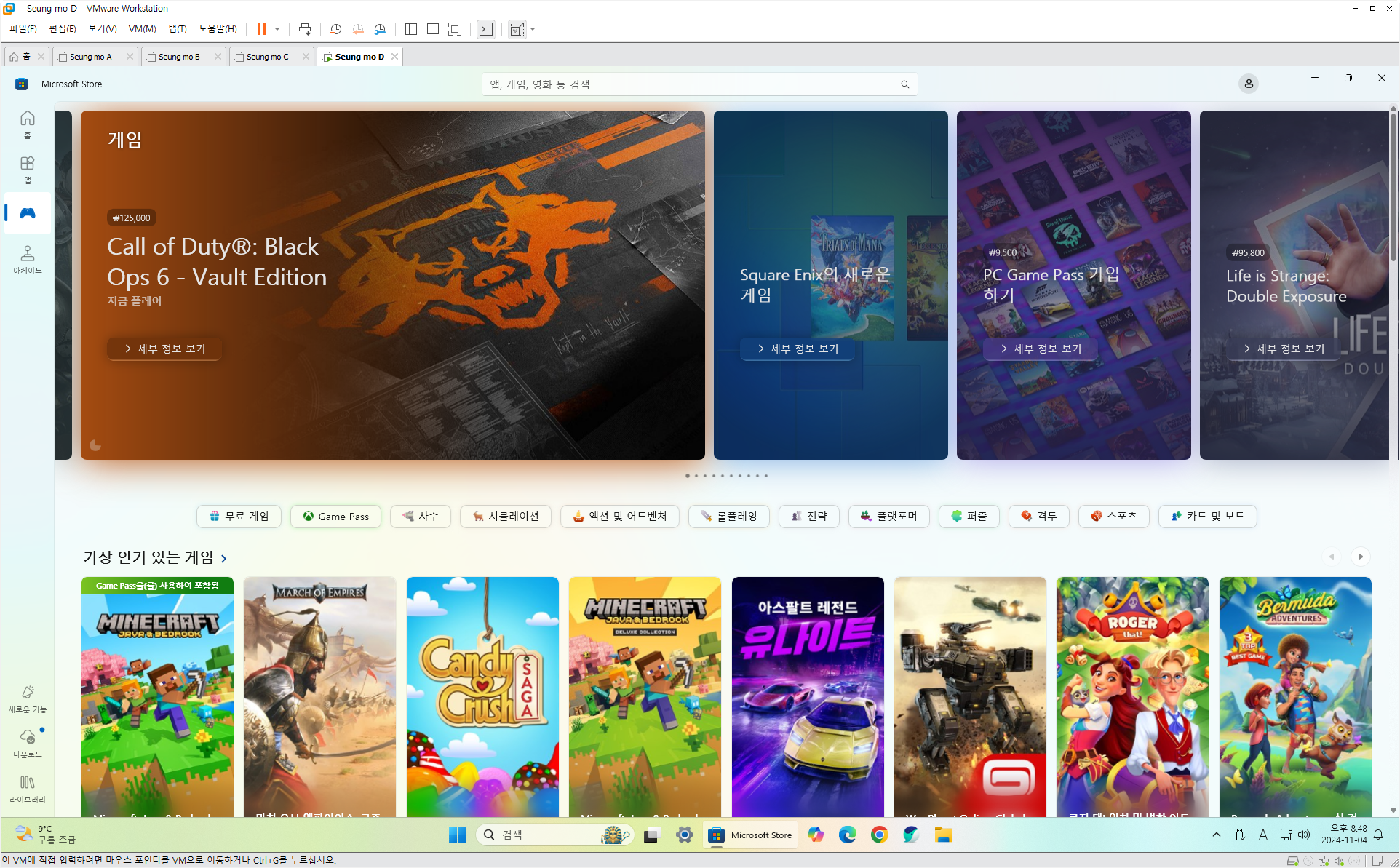
Task: View details for Call of Duty
Action: (164, 349)
